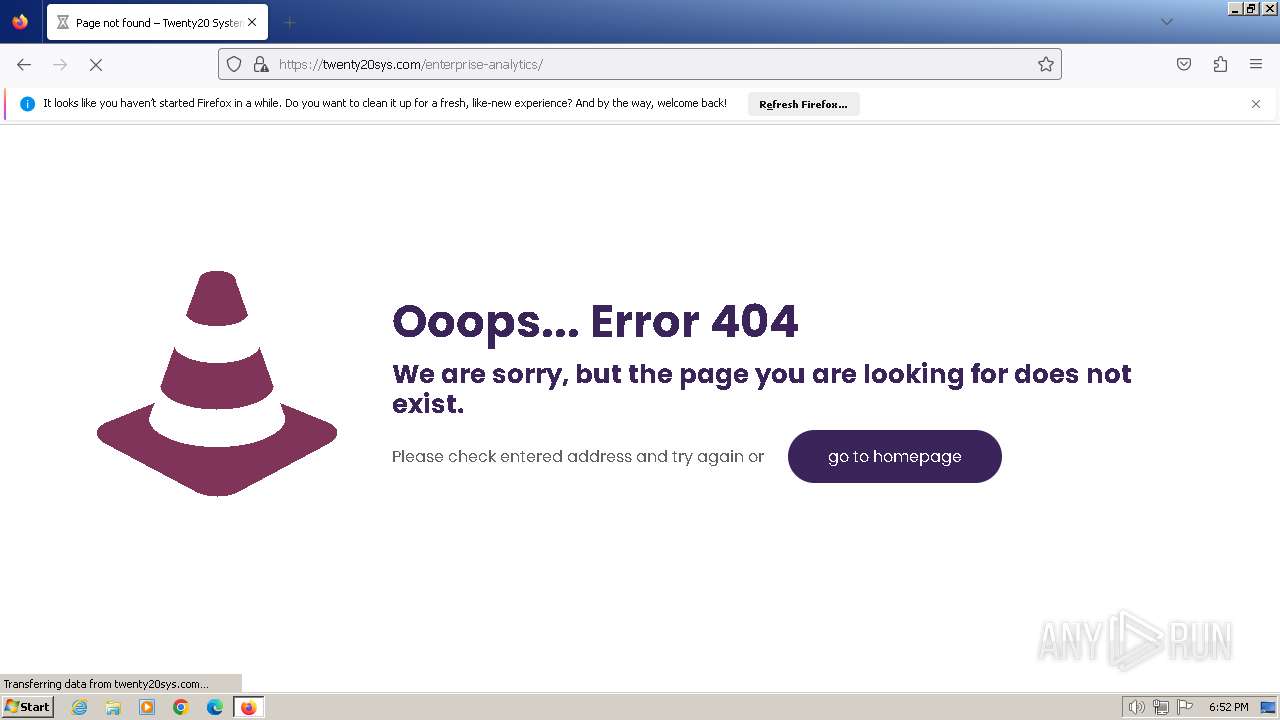Click the Firefox logo in title bar
Screen dimensions: 1280x720
[20, 22]
